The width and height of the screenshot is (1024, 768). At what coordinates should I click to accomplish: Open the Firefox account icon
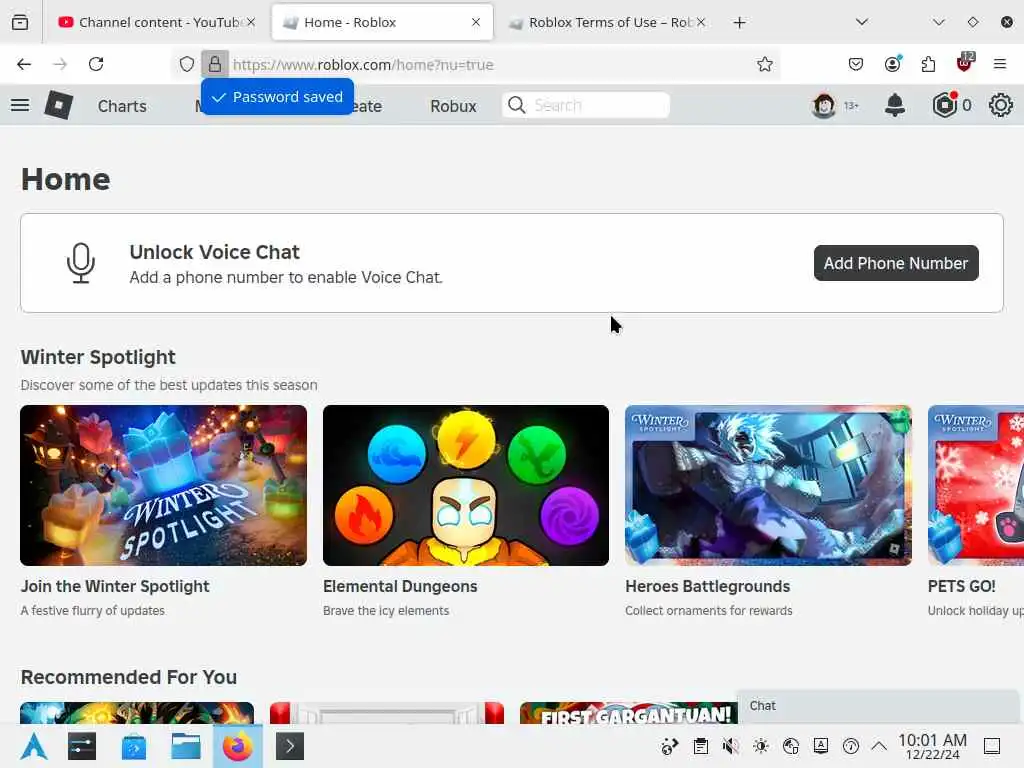coord(893,64)
